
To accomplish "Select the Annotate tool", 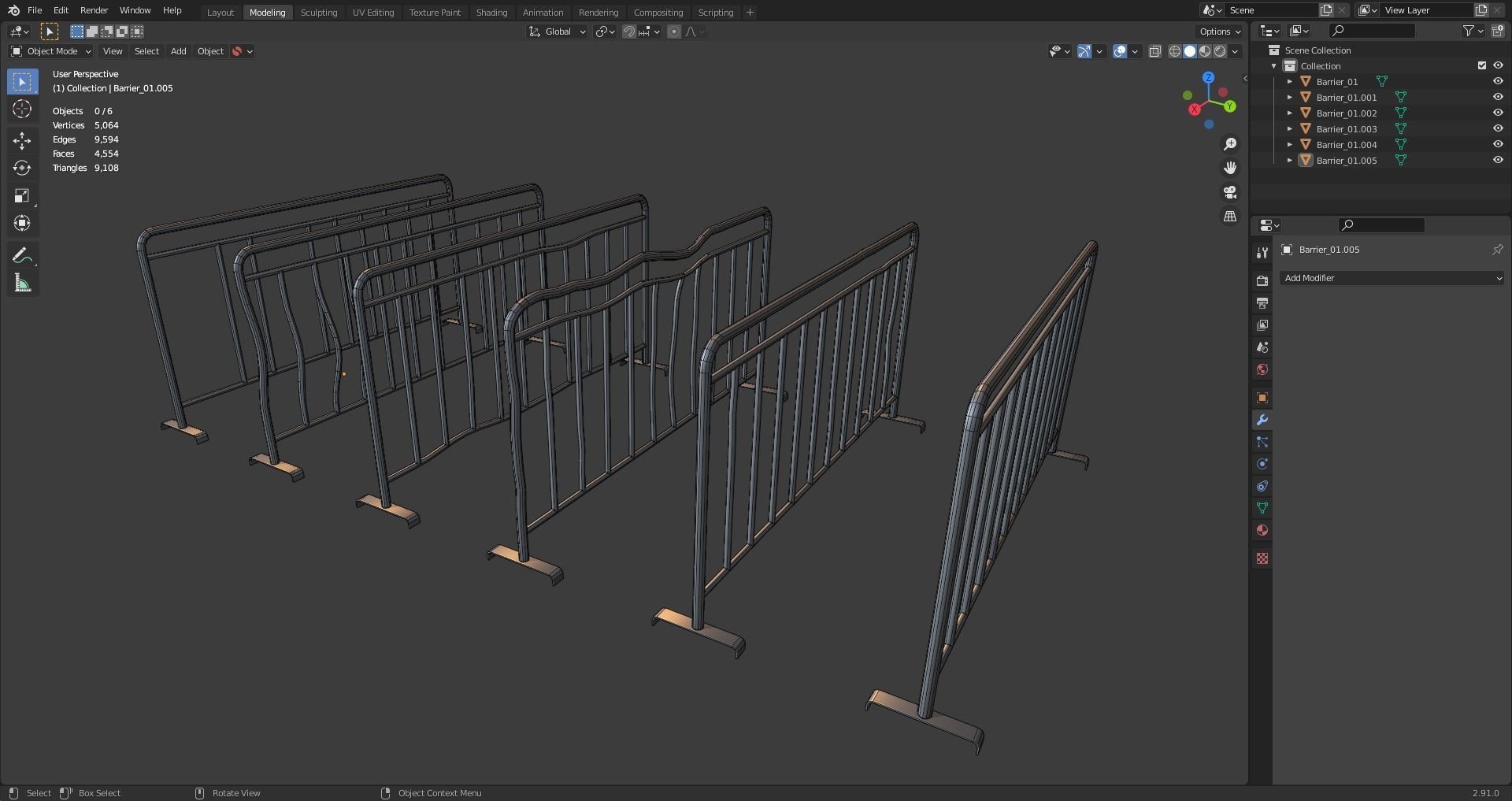I will 22,255.
